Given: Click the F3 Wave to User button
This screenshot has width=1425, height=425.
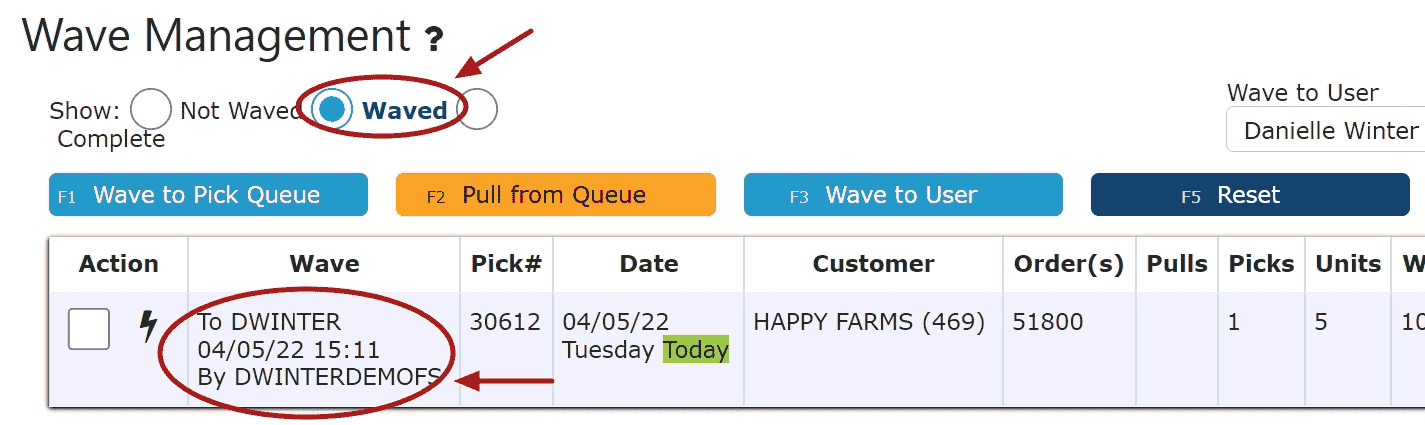Looking at the screenshot, I should [x=903, y=195].
